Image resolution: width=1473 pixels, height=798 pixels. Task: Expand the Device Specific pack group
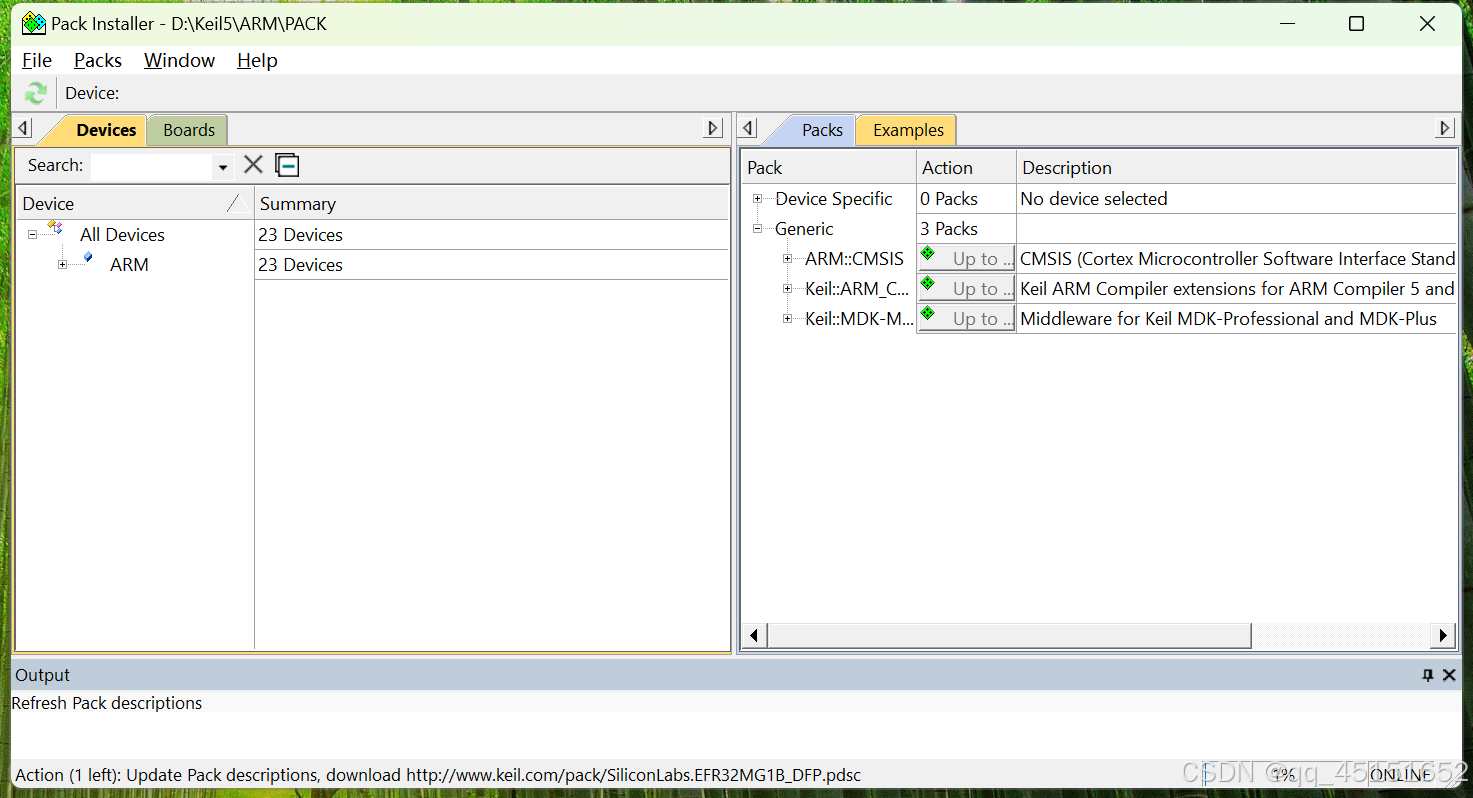pos(758,199)
